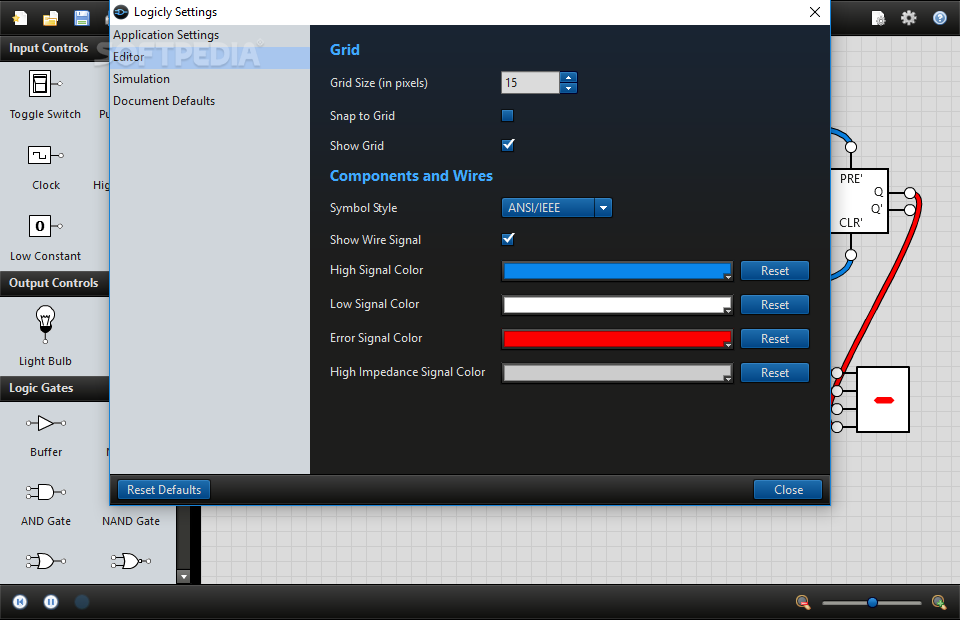Click the pause simulation button
This screenshot has height=620, width=960.
tap(51, 602)
